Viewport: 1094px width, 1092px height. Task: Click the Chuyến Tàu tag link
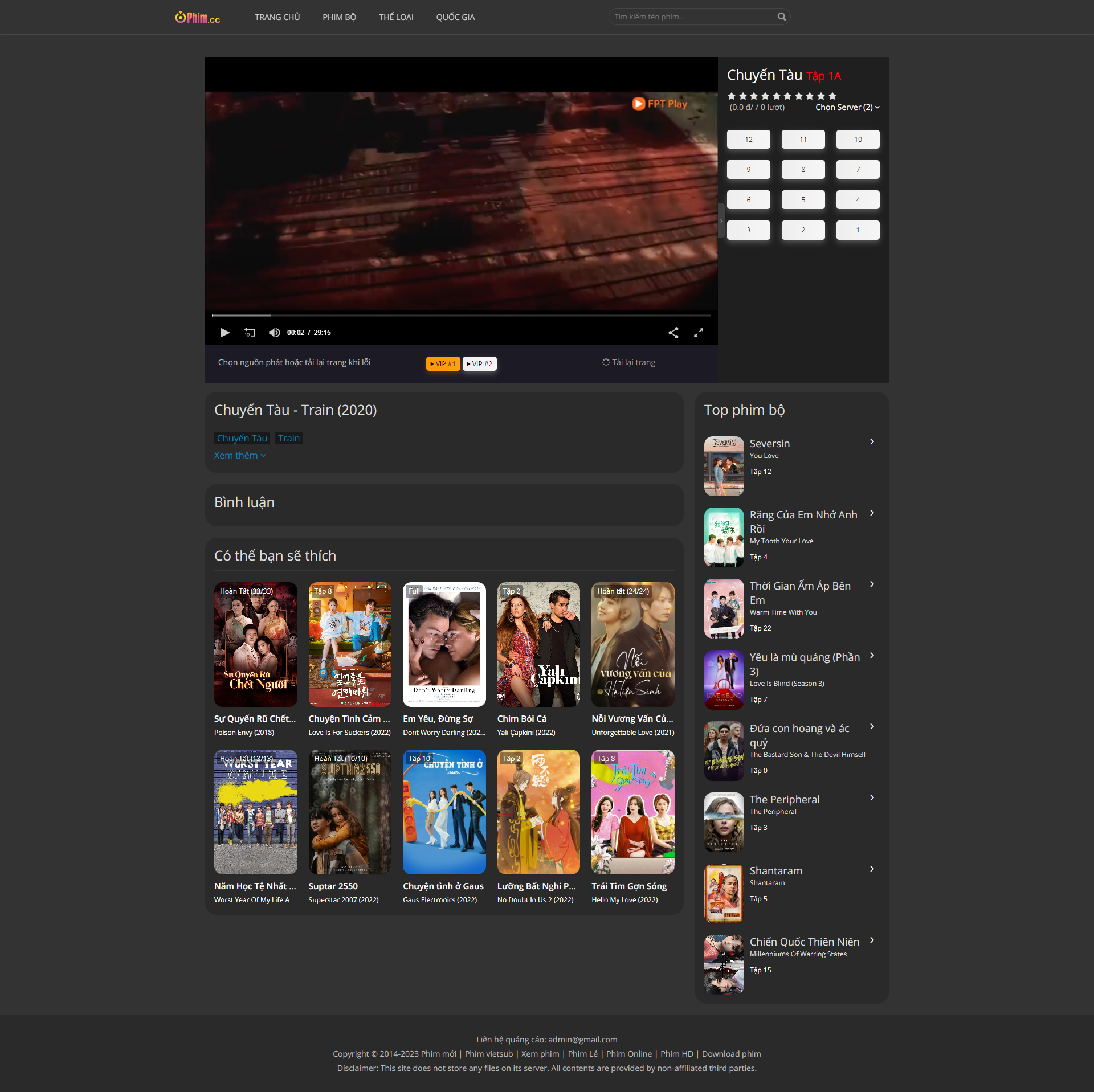(242, 438)
